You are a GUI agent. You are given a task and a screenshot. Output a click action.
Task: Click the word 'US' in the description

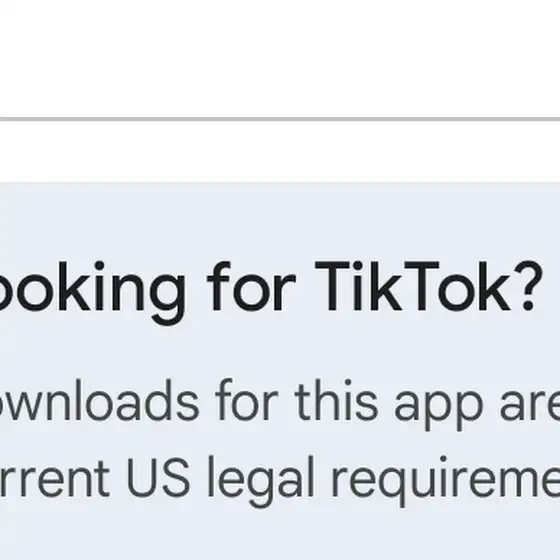pyautogui.click(x=158, y=477)
